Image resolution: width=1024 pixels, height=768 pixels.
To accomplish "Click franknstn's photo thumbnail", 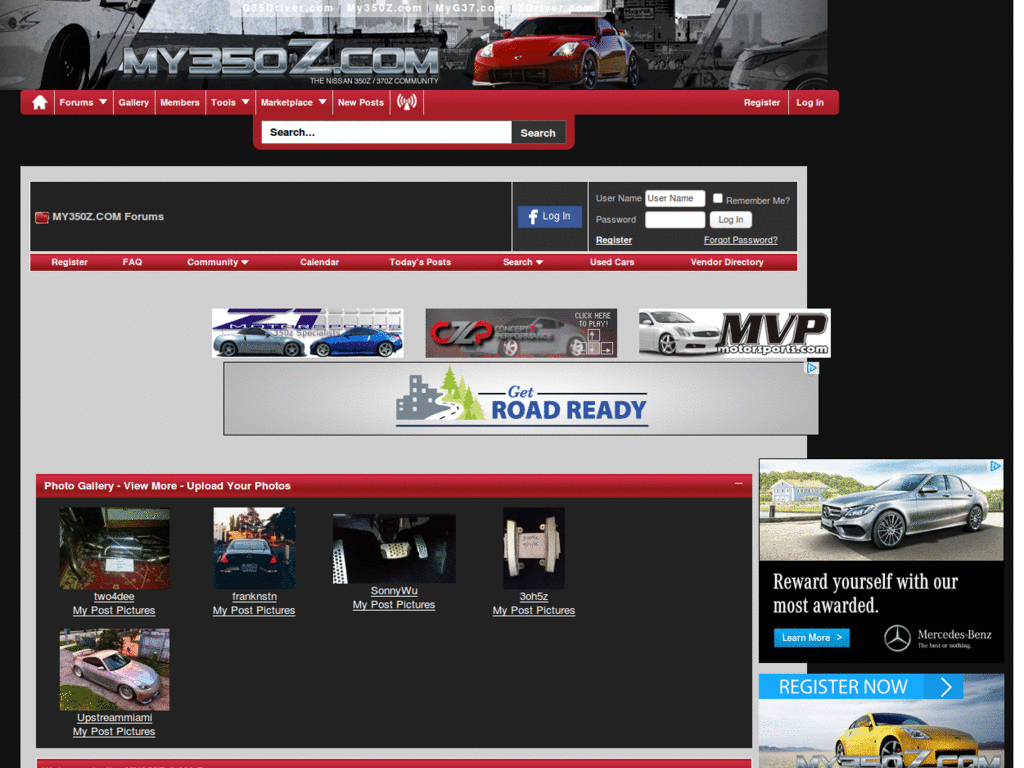I will [254, 547].
